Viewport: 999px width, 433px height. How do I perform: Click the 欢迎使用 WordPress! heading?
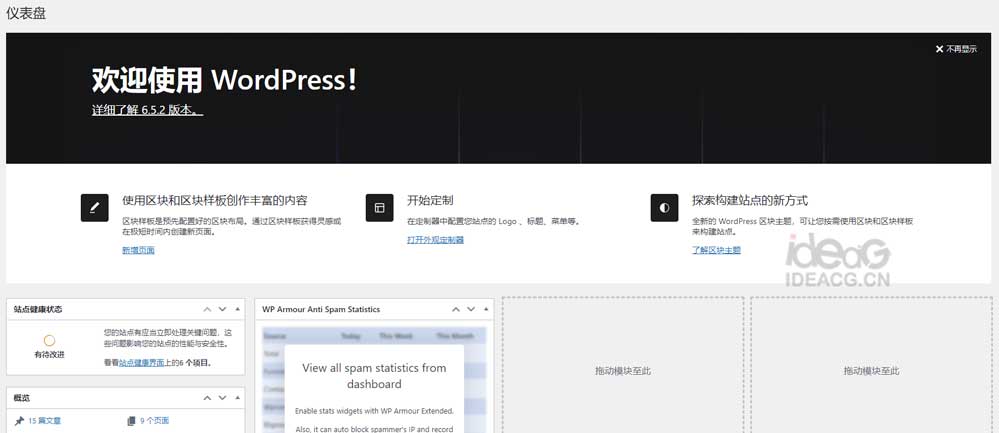pyautogui.click(x=224, y=80)
